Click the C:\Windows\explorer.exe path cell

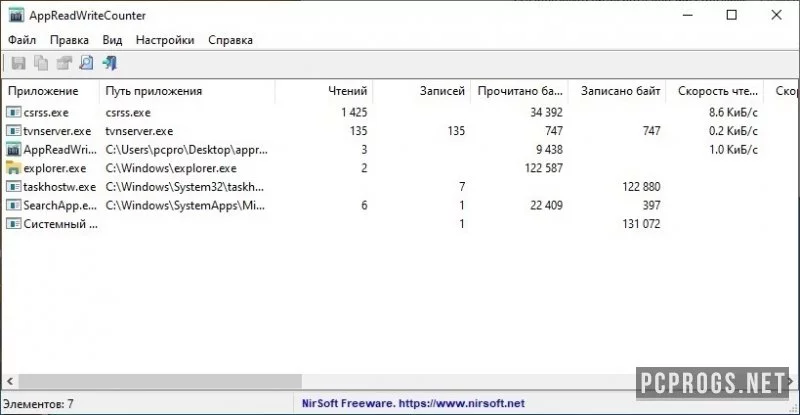[171, 168]
